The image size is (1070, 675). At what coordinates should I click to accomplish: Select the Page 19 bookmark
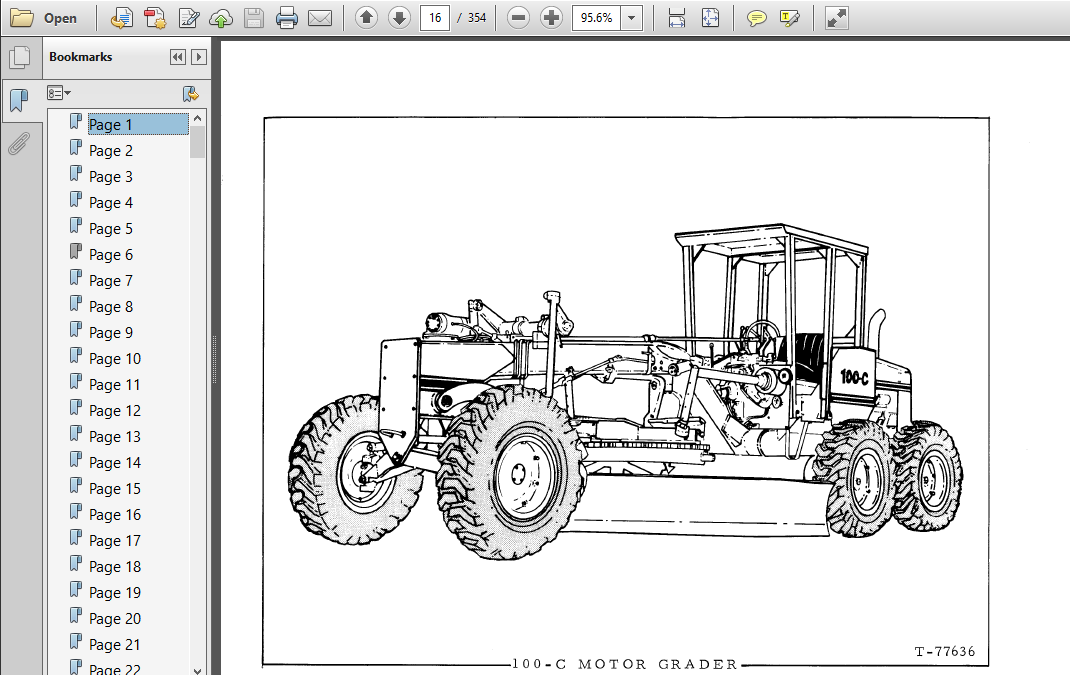pyautogui.click(x=115, y=592)
